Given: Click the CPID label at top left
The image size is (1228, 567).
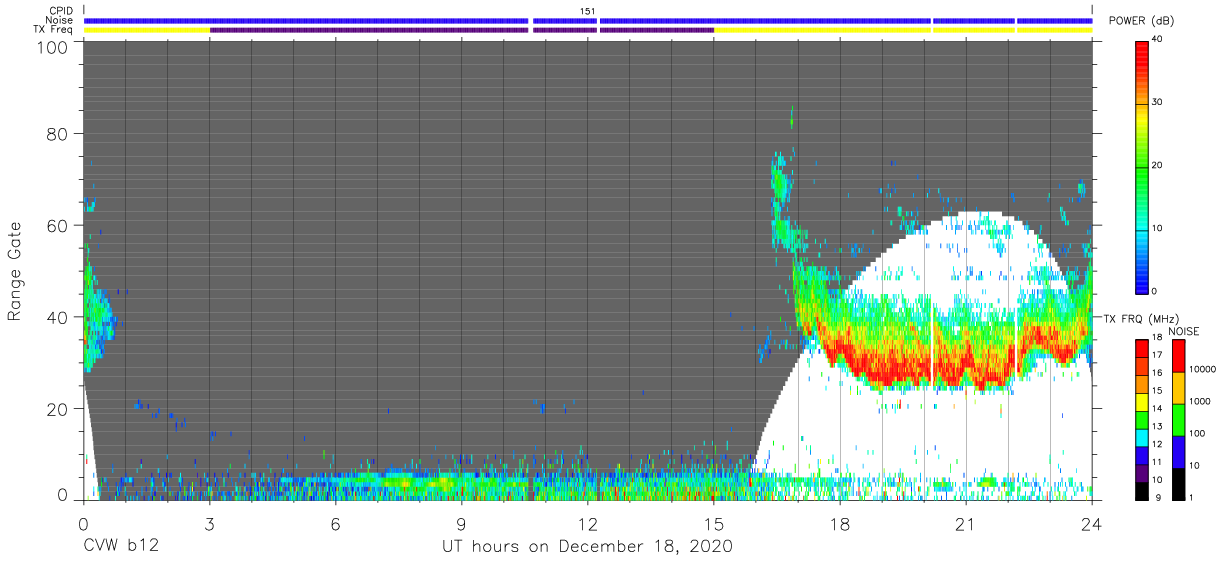Looking at the screenshot, I should (62, 11).
